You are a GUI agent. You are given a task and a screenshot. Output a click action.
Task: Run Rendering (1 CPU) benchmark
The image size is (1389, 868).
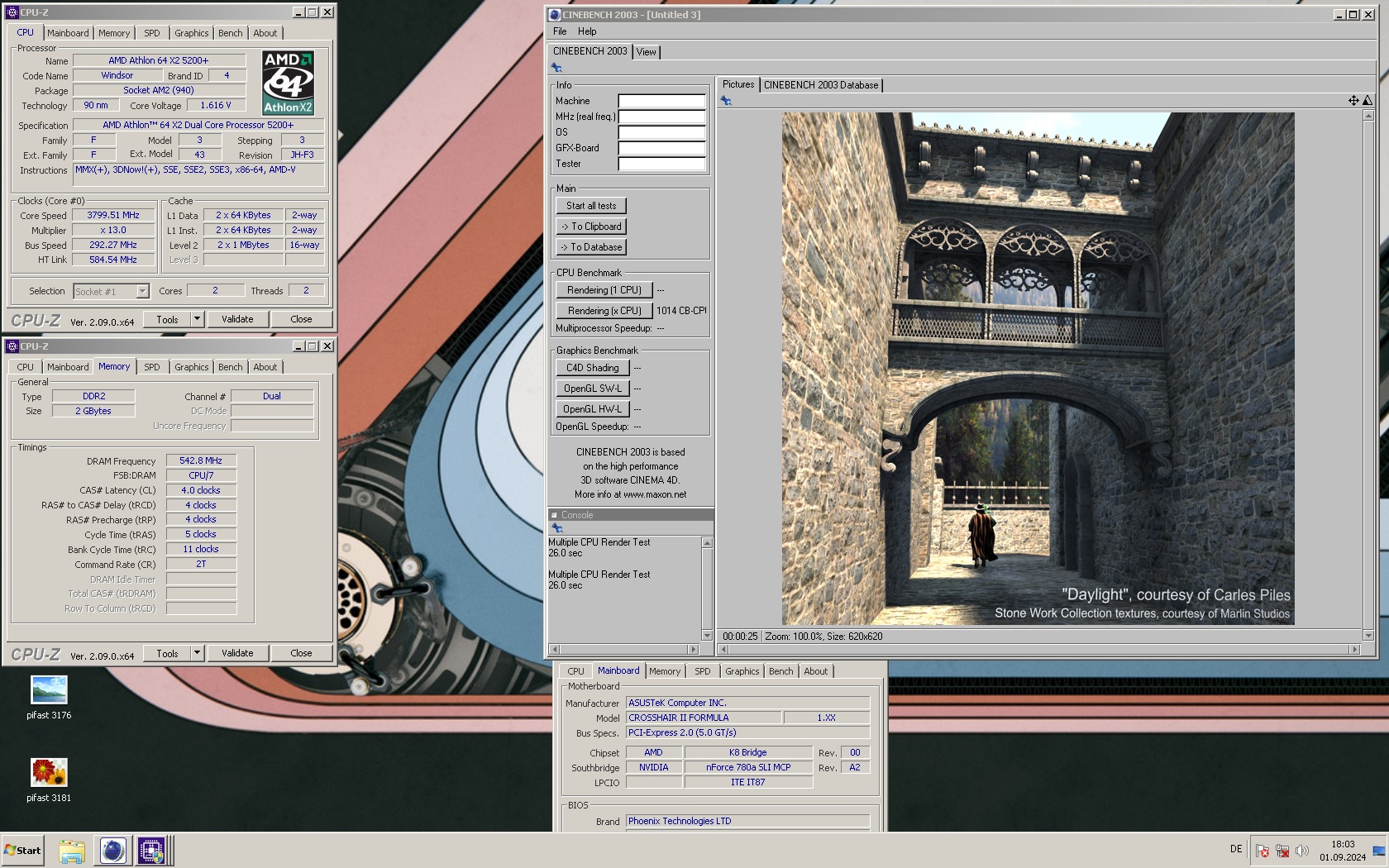pos(604,290)
